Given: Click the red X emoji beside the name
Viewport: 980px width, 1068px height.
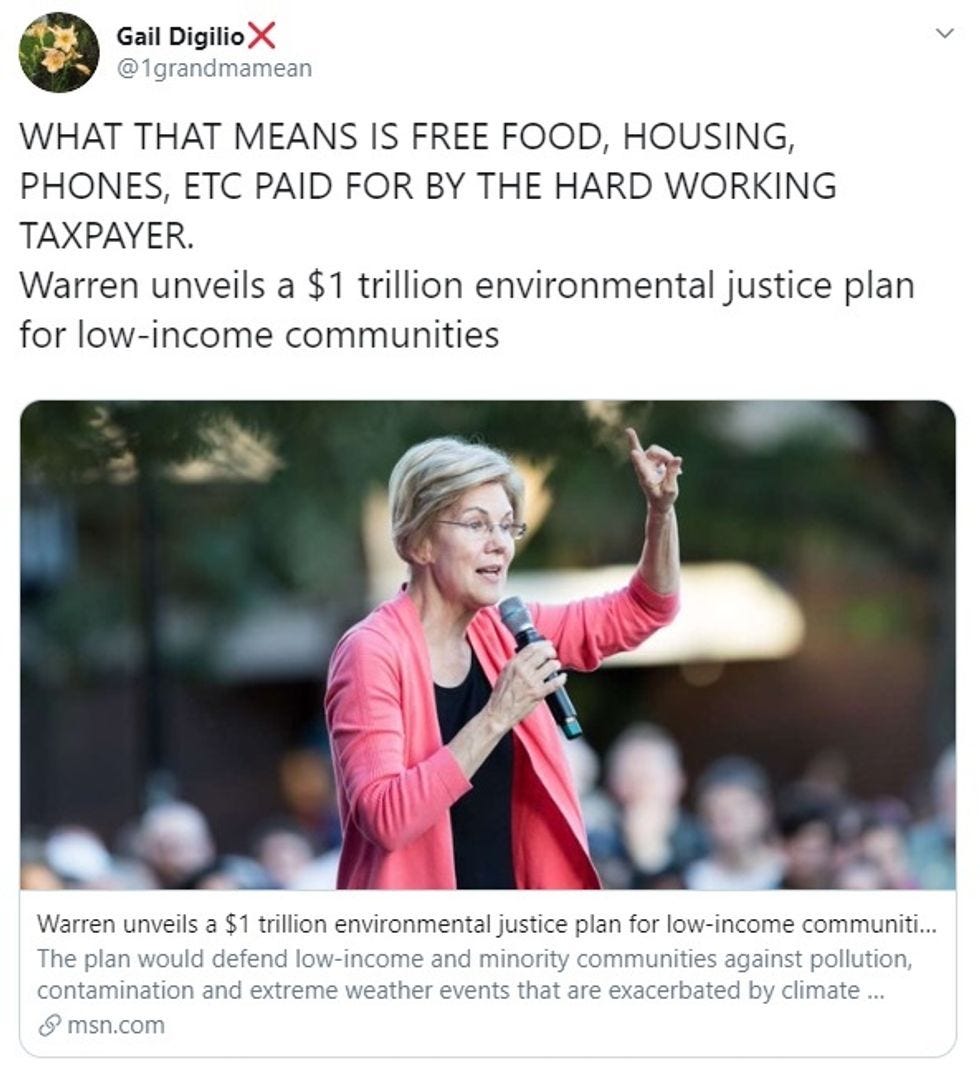Looking at the screenshot, I should click(262, 36).
